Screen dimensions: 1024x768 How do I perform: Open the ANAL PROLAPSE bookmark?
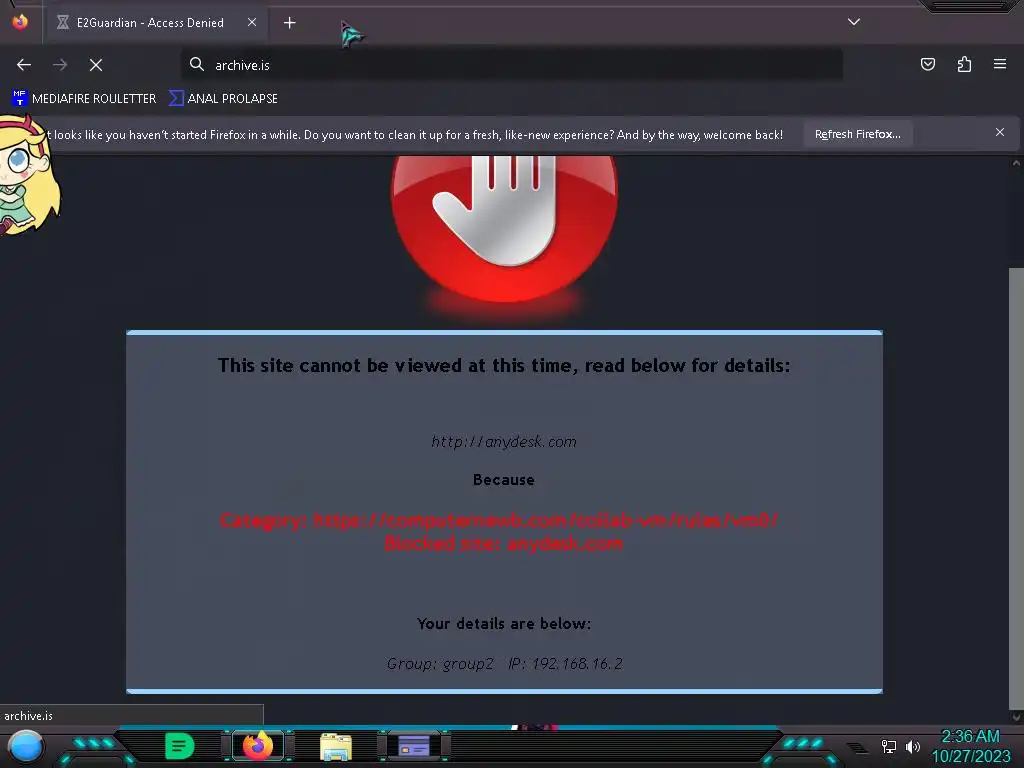point(223,99)
